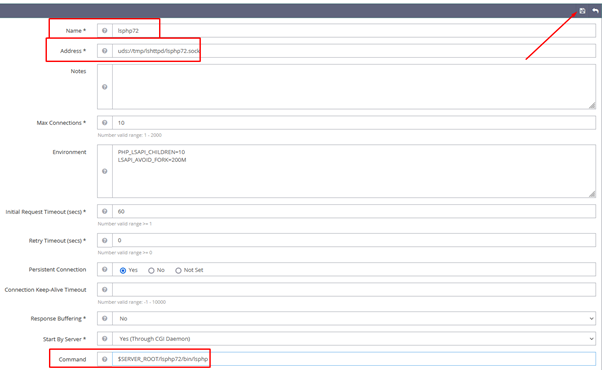Open help icon for Command field

(104, 359)
